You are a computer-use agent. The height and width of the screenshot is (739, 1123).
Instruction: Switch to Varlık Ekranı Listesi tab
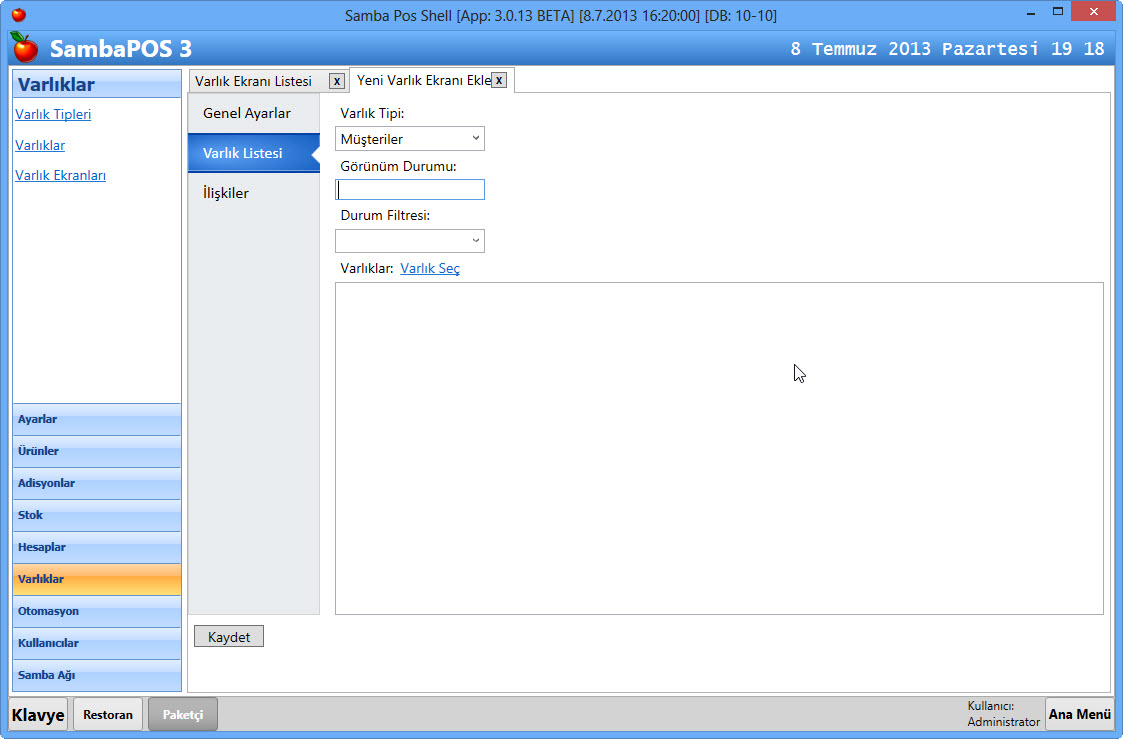click(254, 81)
